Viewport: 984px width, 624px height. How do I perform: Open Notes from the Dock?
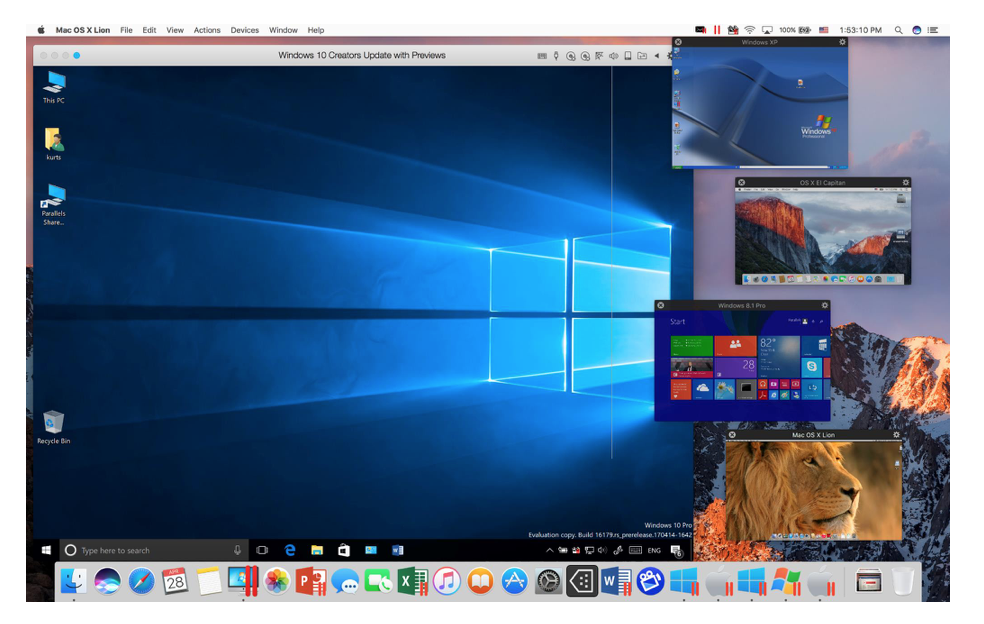tap(209, 581)
